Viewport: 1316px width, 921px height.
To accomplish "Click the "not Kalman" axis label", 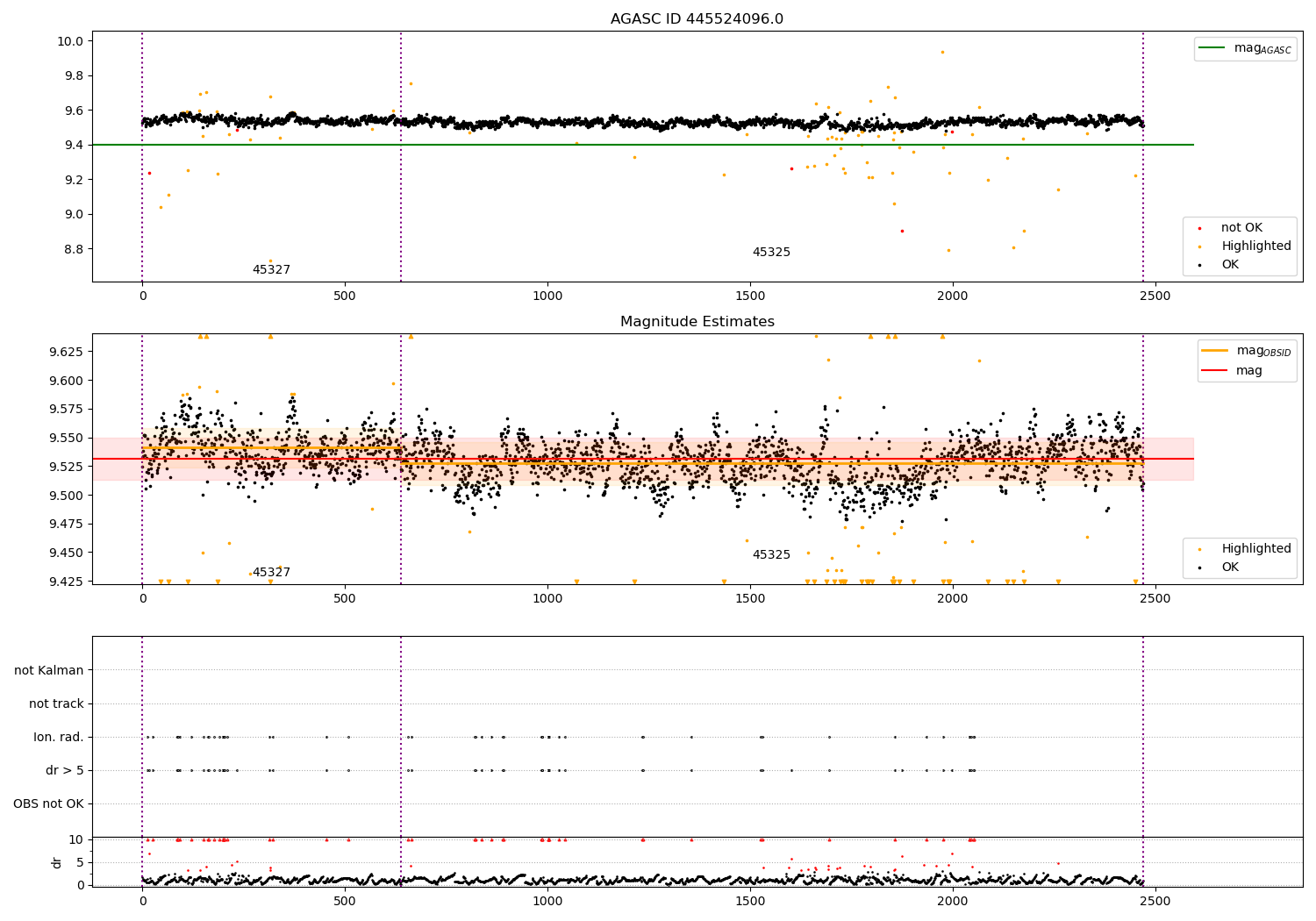I will [49, 670].
